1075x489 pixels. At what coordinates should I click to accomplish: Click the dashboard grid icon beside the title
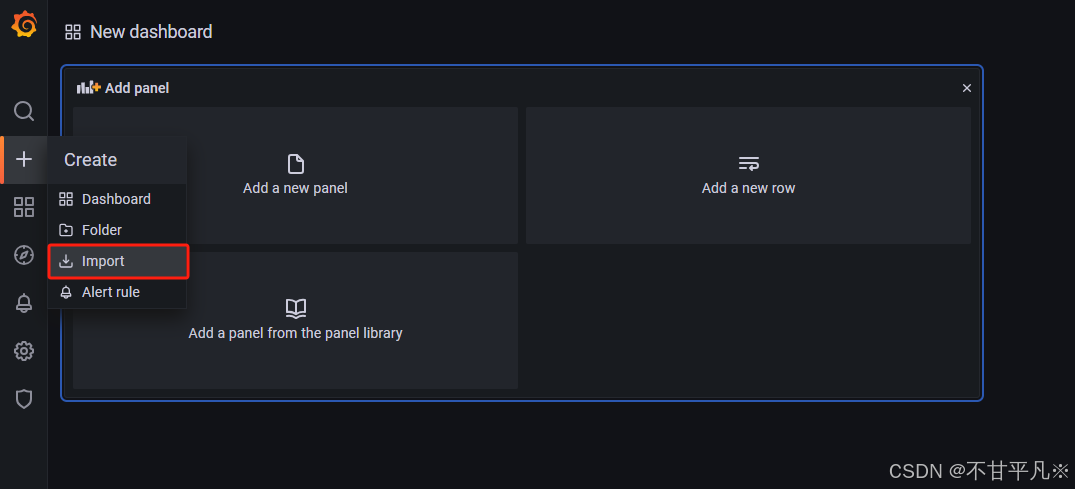pos(73,32)
